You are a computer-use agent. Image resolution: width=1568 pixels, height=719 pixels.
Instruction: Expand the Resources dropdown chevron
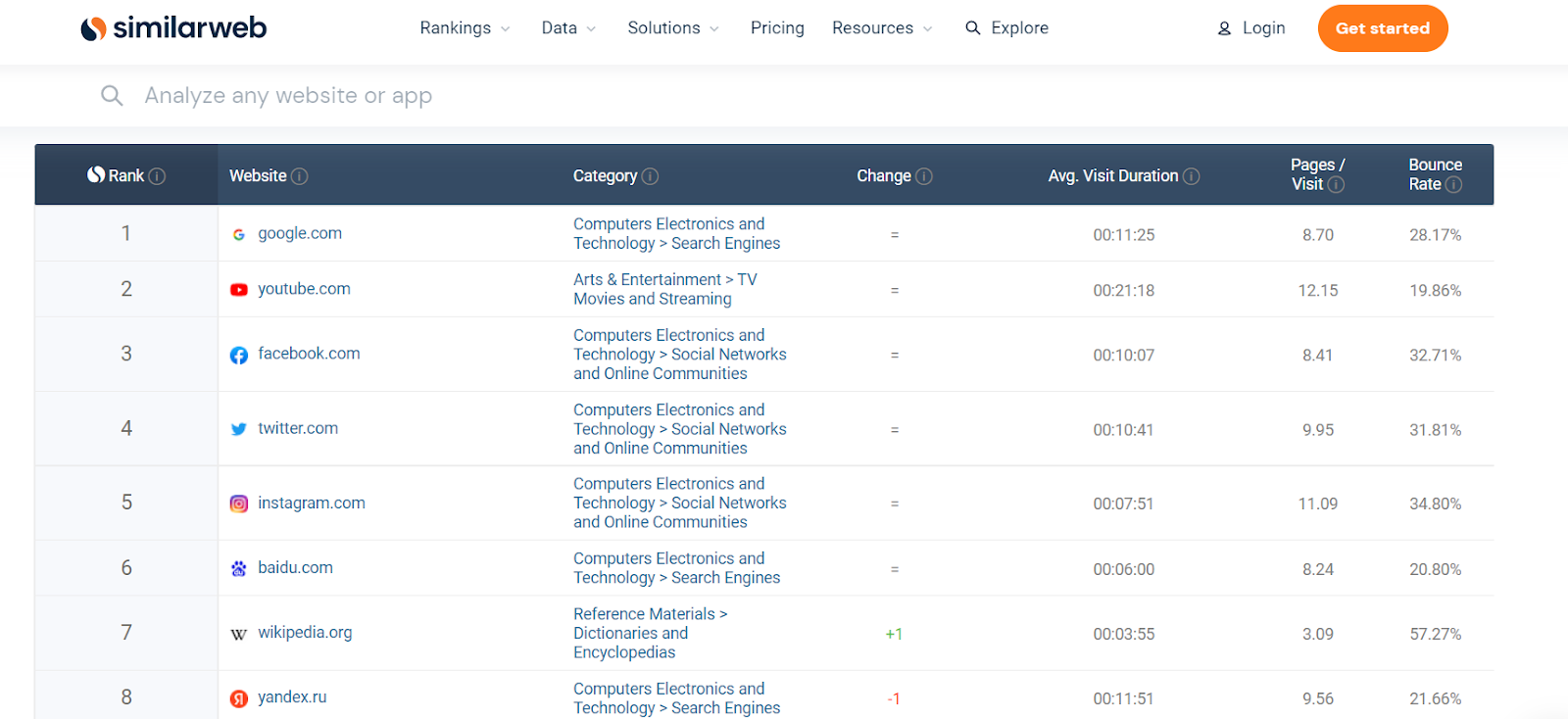coord(928,29)
